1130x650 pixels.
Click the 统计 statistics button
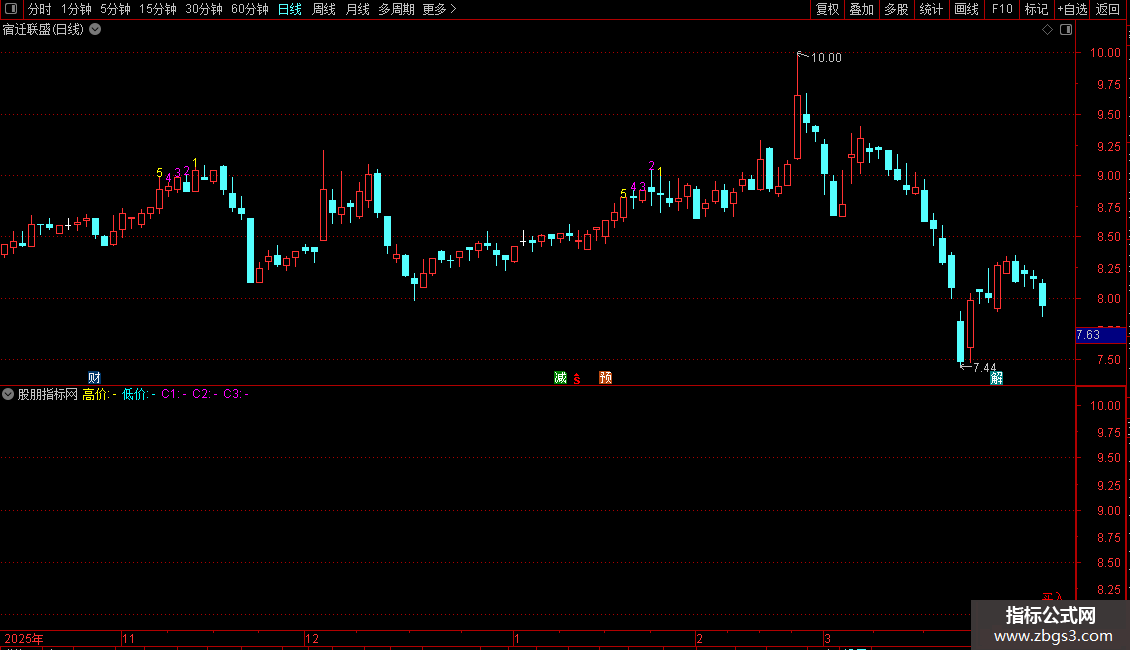coord(930,9)
